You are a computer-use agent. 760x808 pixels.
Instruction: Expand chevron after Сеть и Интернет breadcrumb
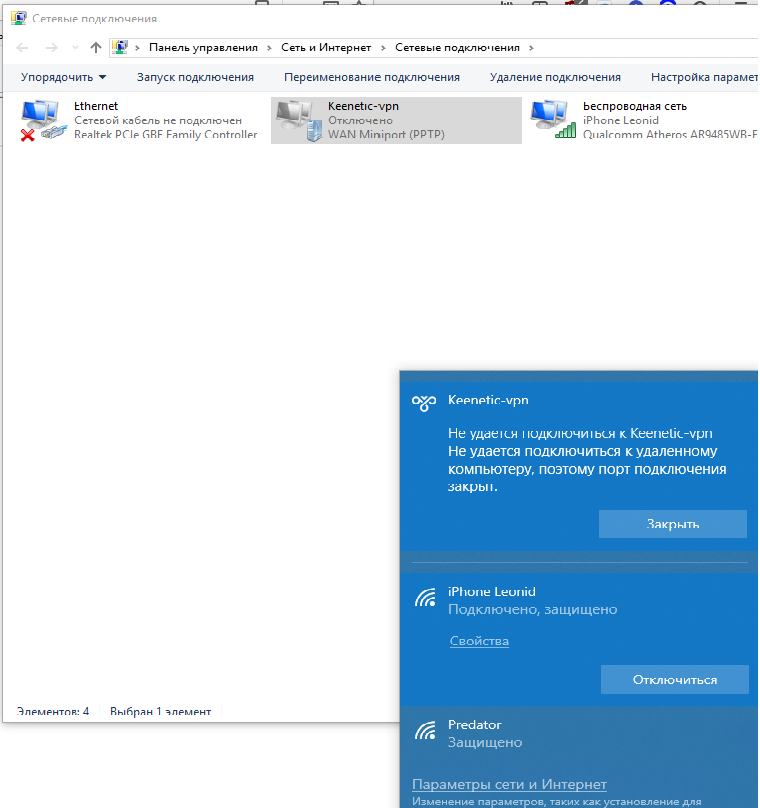pos(383,48)
